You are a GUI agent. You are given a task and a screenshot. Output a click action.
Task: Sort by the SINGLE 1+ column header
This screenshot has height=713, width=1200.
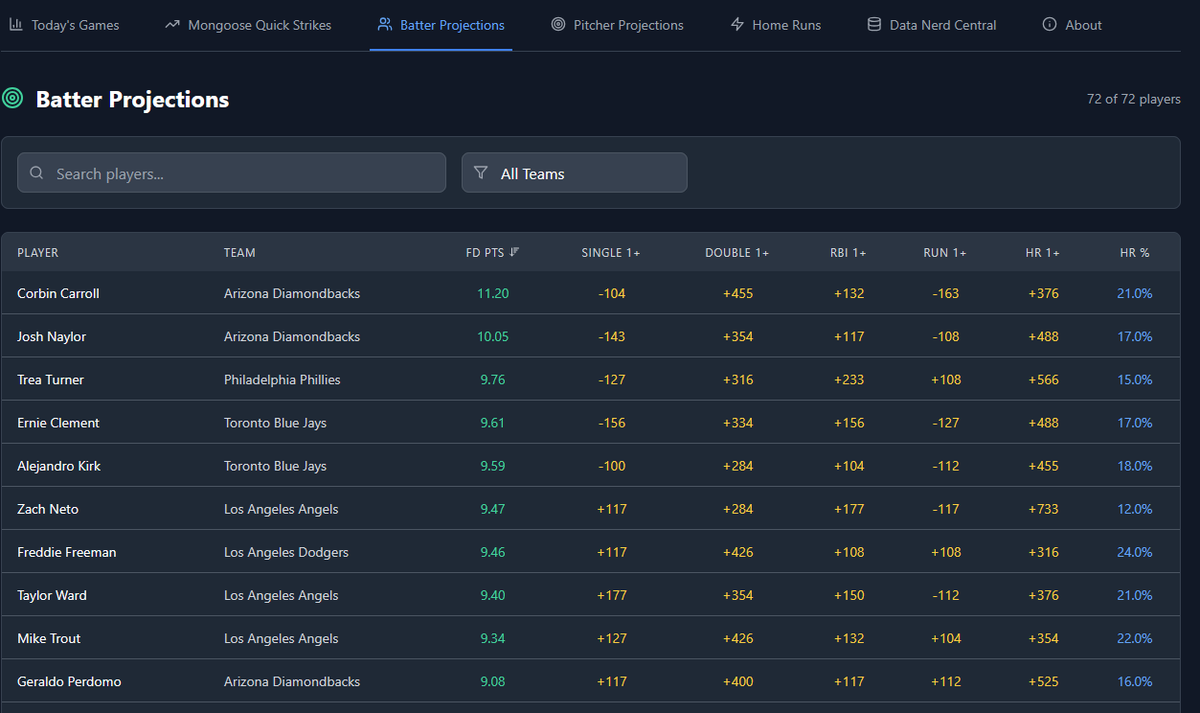(611, 253)
